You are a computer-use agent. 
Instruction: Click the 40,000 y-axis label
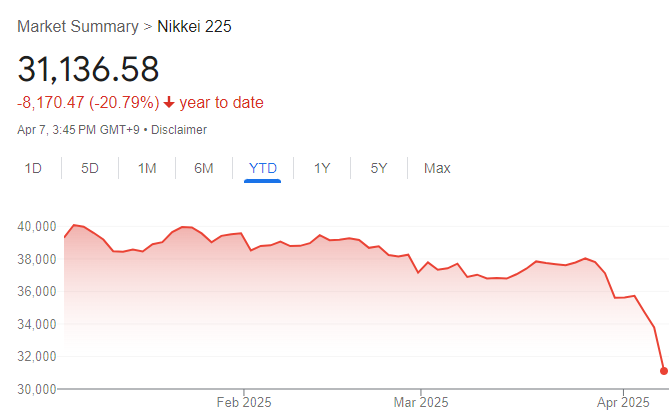pos(38,227)
